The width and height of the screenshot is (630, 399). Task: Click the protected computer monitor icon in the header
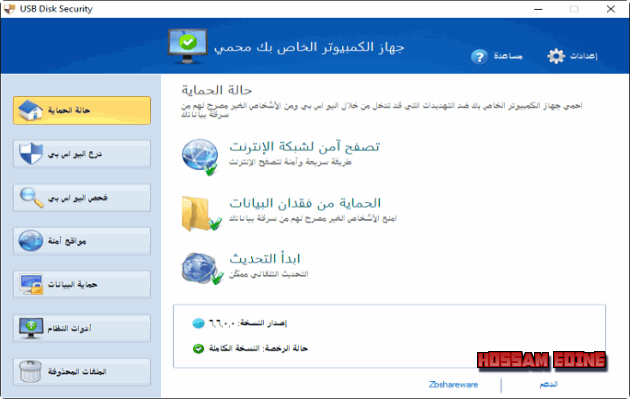[x=187, y=46]
